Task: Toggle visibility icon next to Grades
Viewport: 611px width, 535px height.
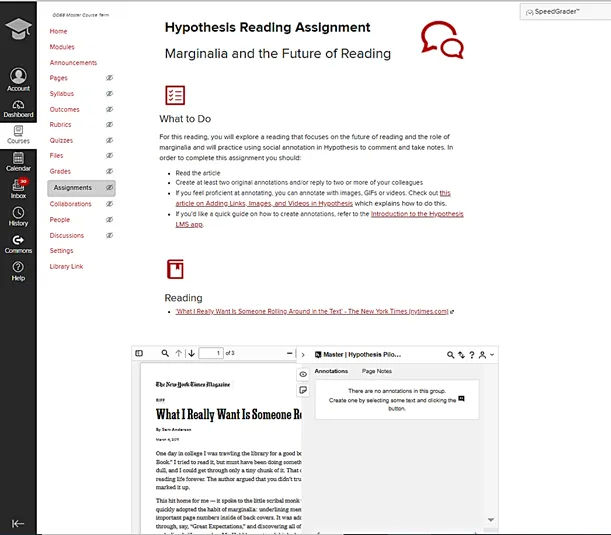Action: 109,171
